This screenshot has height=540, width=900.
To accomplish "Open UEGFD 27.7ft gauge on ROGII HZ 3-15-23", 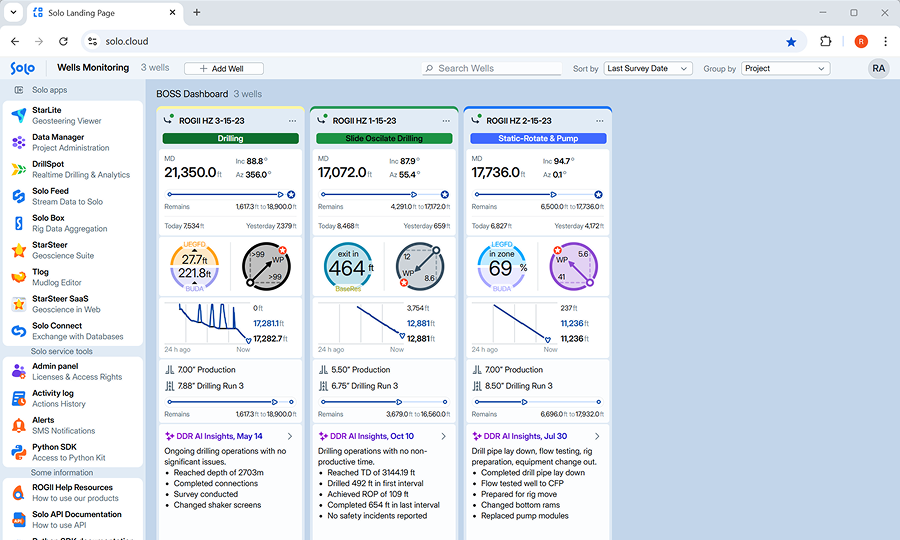I will coord(195,267).
